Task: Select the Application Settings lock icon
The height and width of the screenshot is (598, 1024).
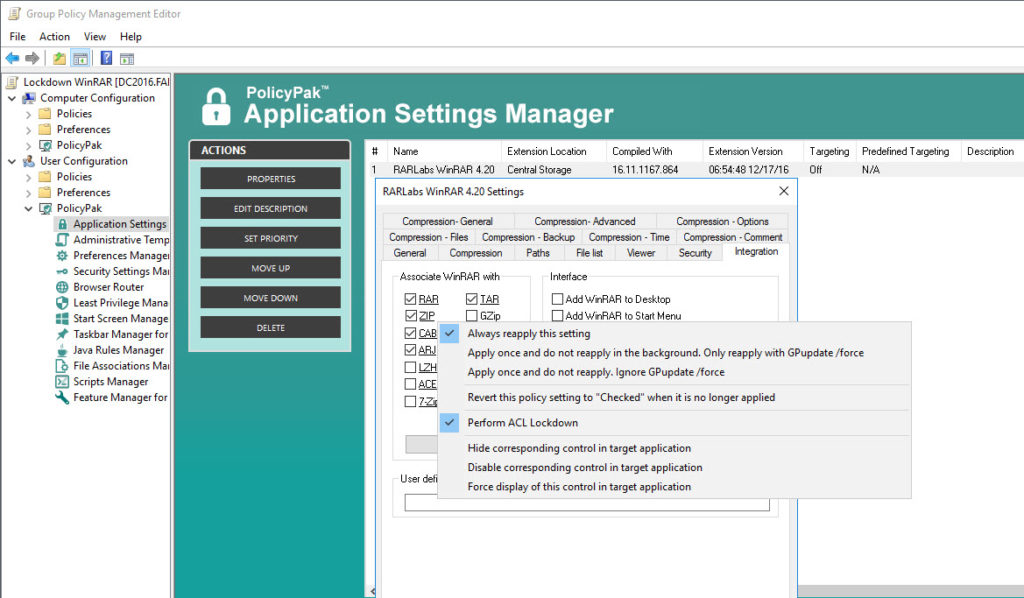Action: tap(63, 224)
